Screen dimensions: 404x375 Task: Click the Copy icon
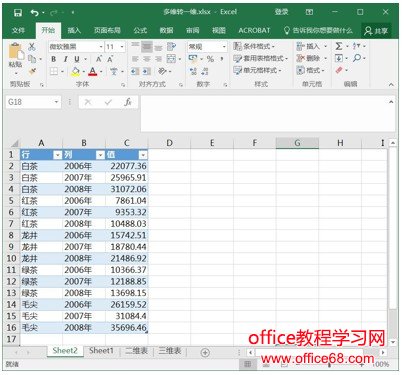tap(32, 59)
